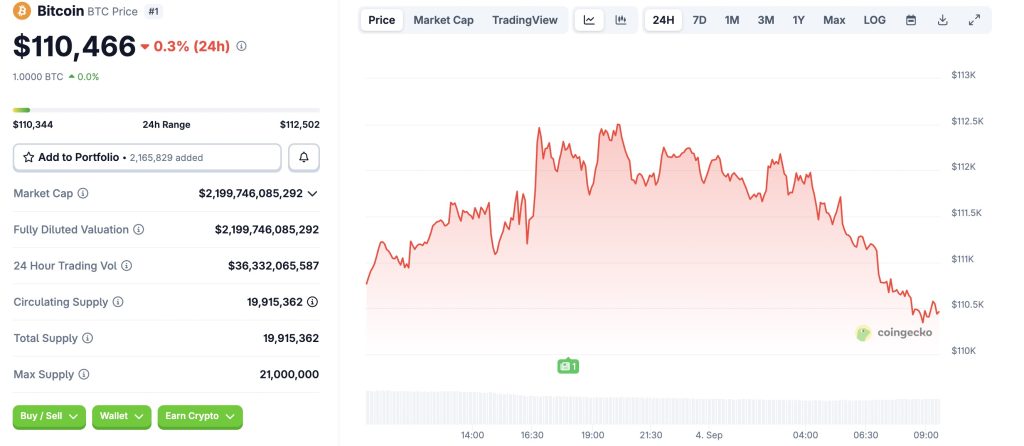Click the Circulating Supply info icon
The image size is (1024, 446).
pyautogui.click(x=118, y=302)
